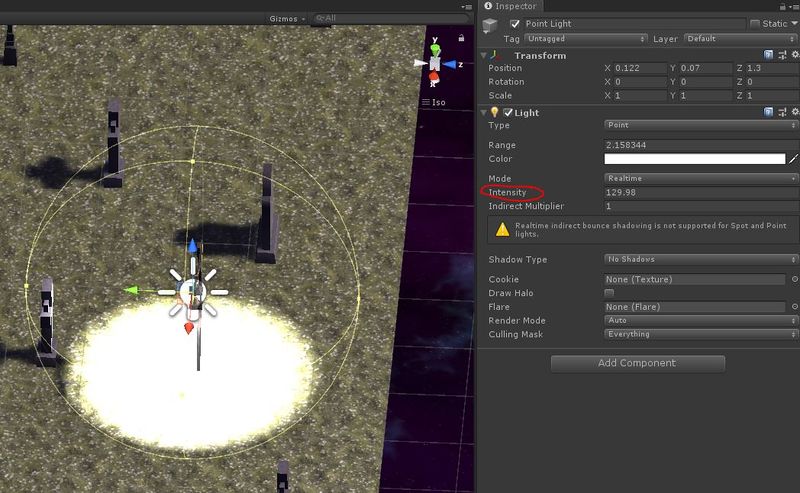Click the point light gizmo in scene
The height and width of the screenshot is (493, 800).
point(193,292)
